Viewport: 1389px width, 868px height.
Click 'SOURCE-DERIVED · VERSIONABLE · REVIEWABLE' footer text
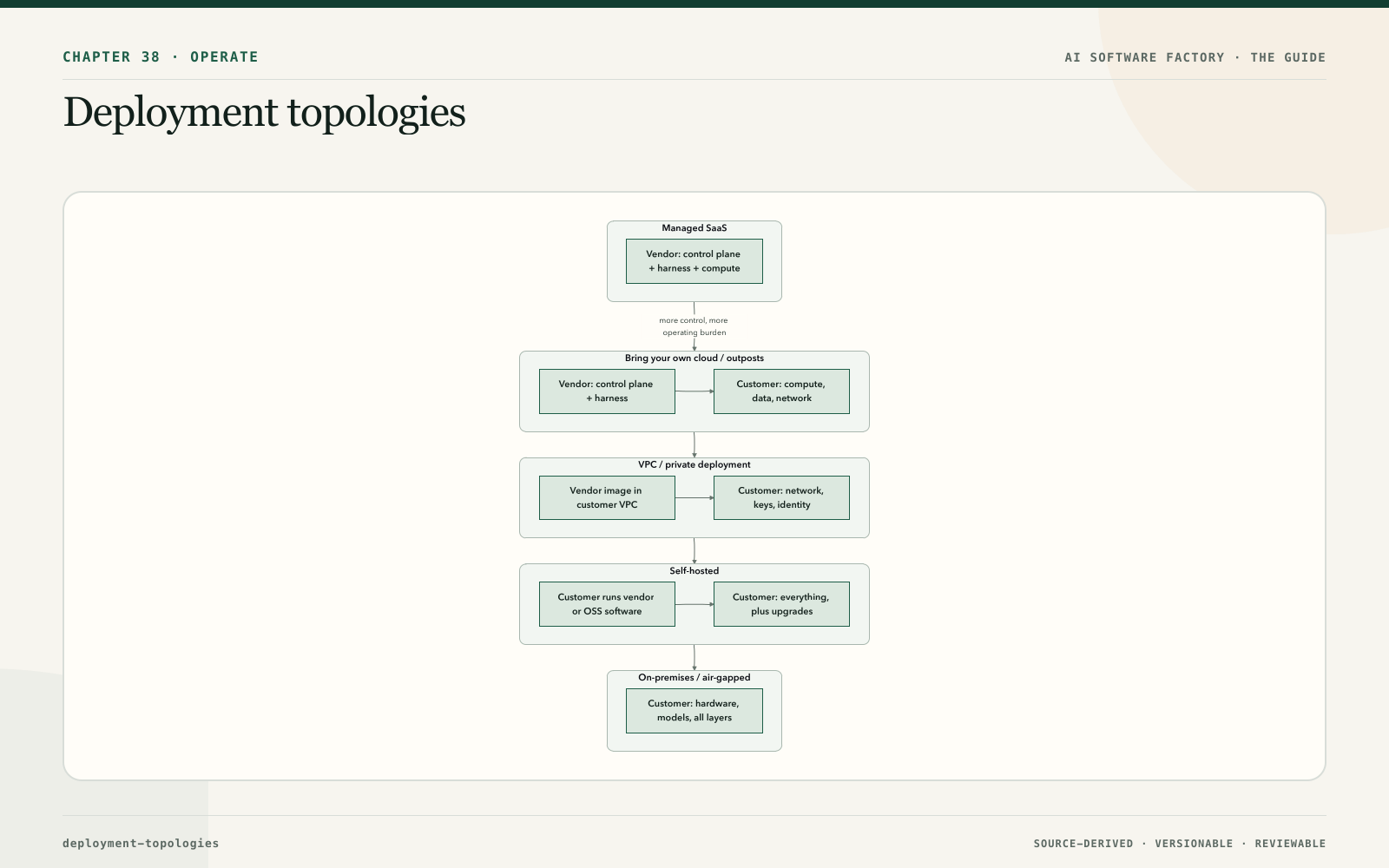click(x=1180, y=844)
